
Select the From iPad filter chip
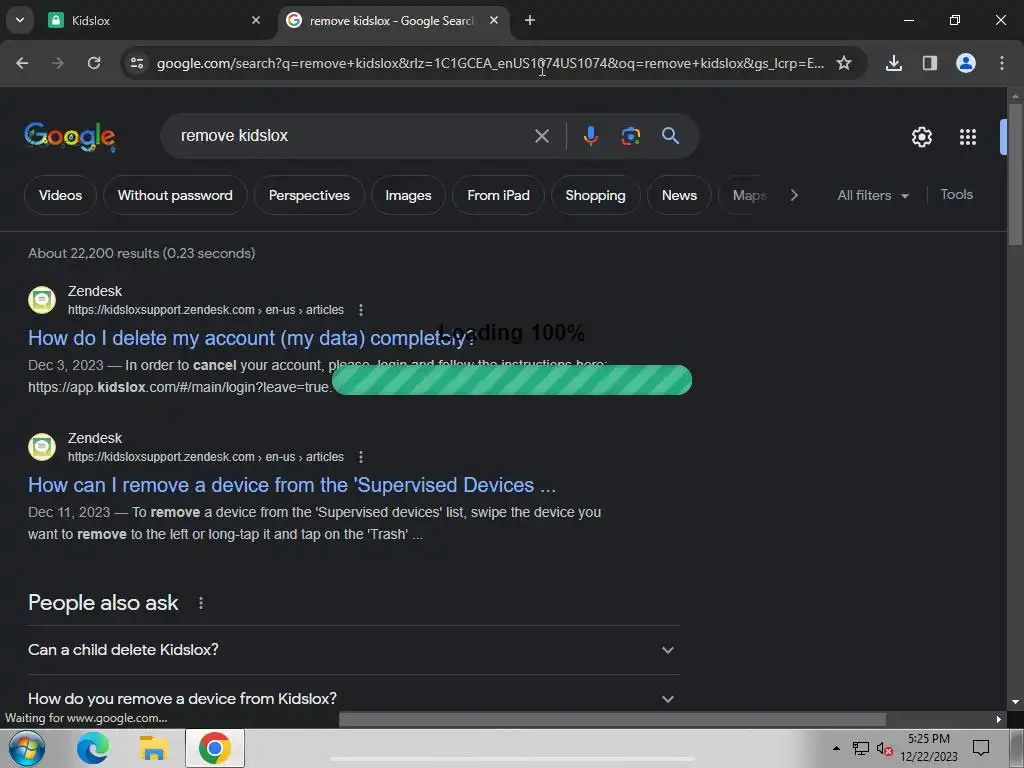pyautogui.click(x=498, y=195)
